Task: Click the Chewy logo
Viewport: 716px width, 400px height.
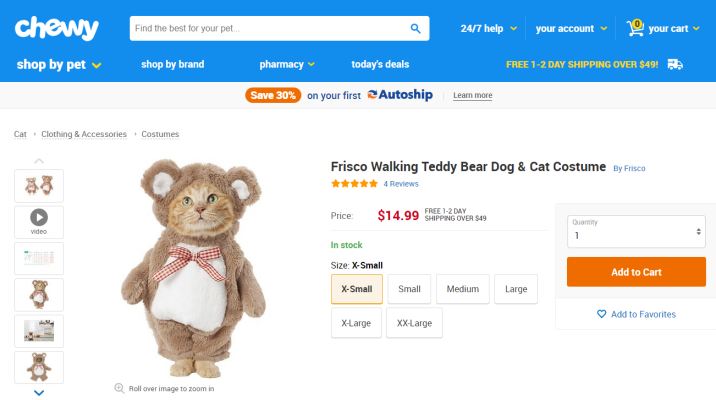Action: point(57,28)
